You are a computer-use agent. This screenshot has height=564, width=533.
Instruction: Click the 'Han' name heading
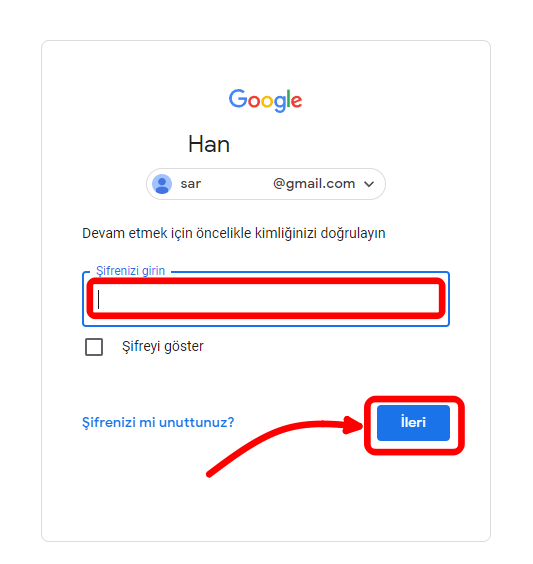click(x=209, y=145)
